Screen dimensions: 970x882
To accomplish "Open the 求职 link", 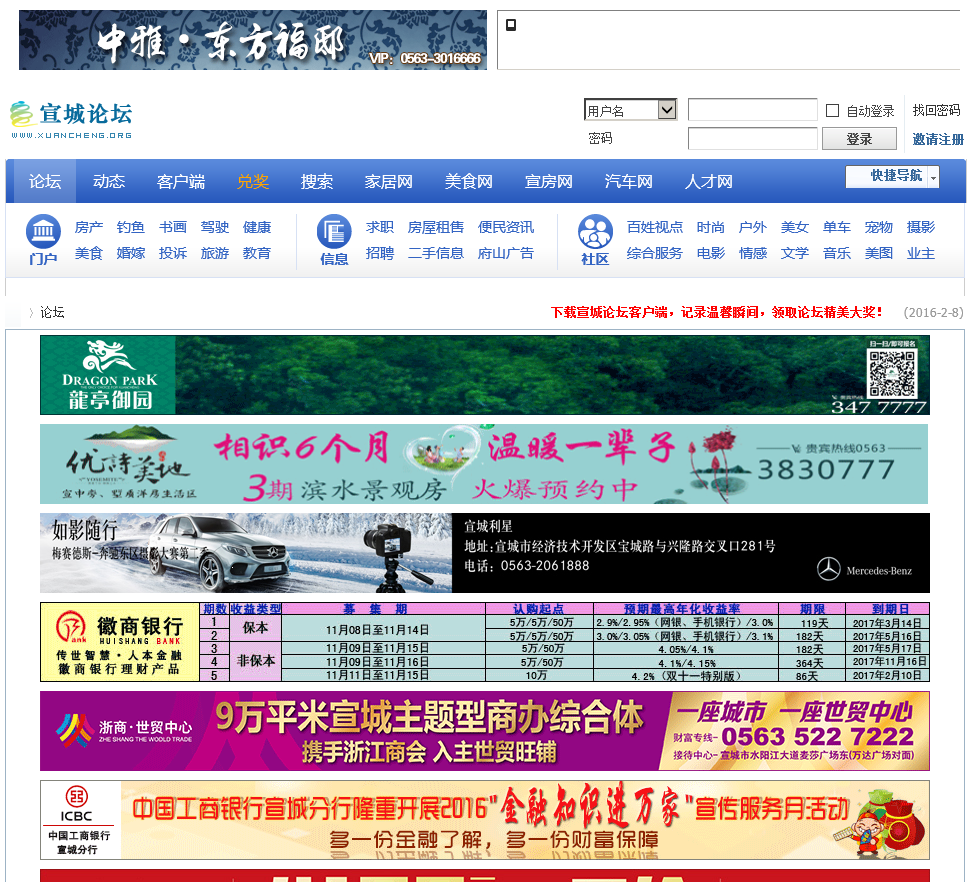I will 380,227.
